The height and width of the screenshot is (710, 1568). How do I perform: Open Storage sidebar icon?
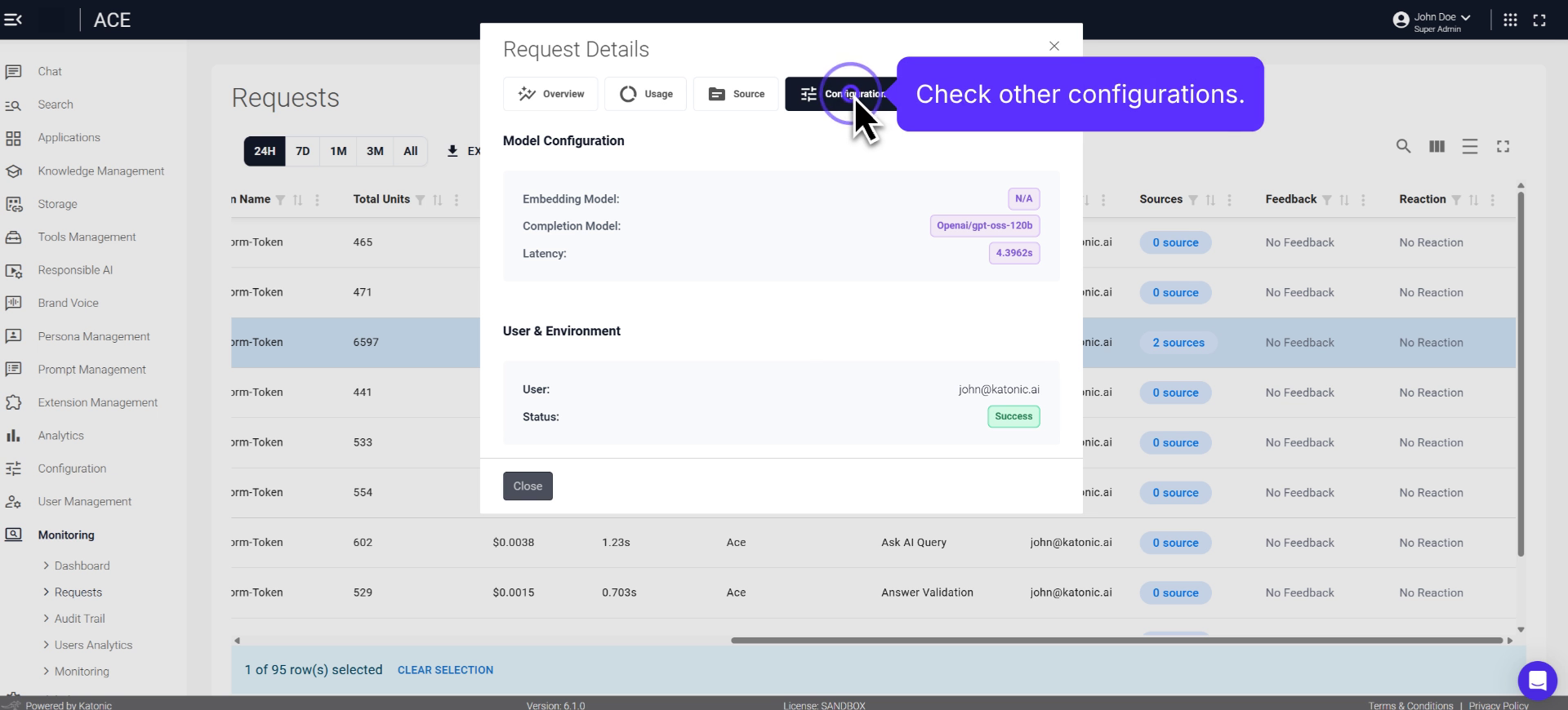point(13,204)
